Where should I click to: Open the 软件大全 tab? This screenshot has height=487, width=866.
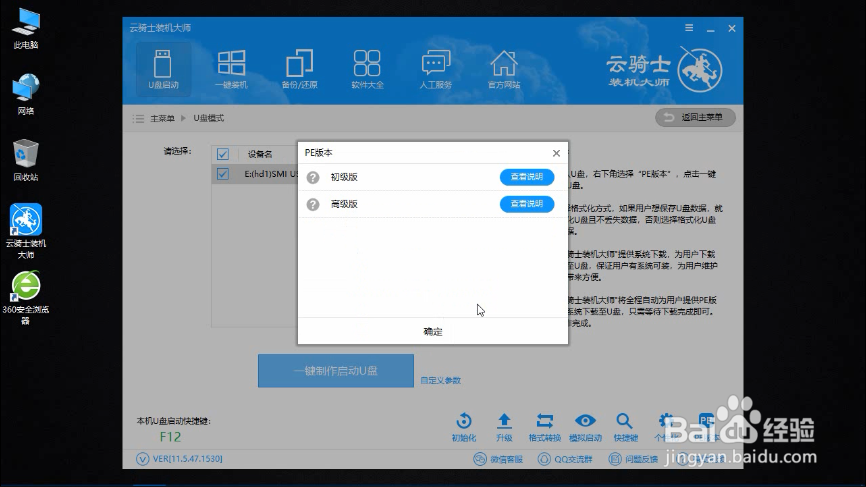(367, 69)
